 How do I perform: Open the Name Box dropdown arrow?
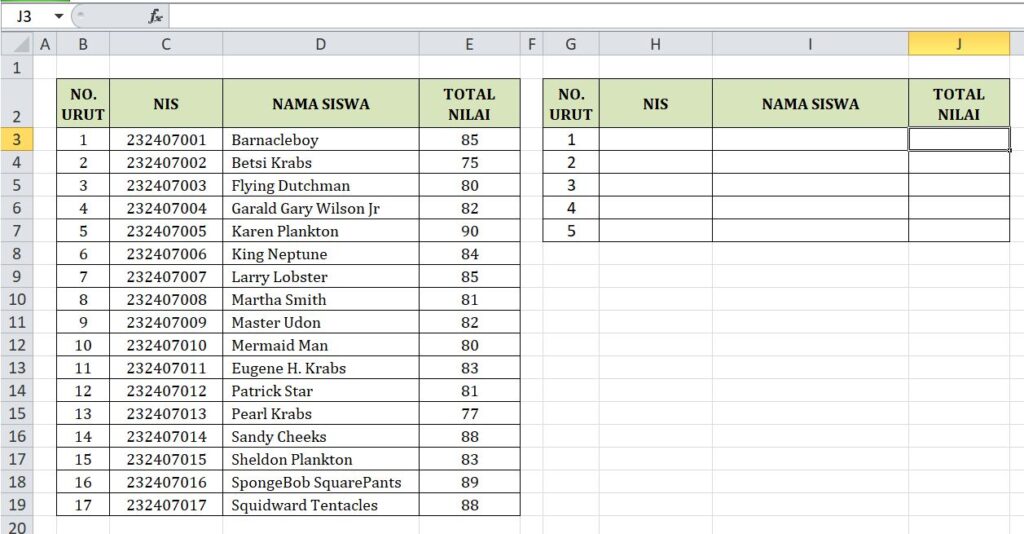coord(59,16)
